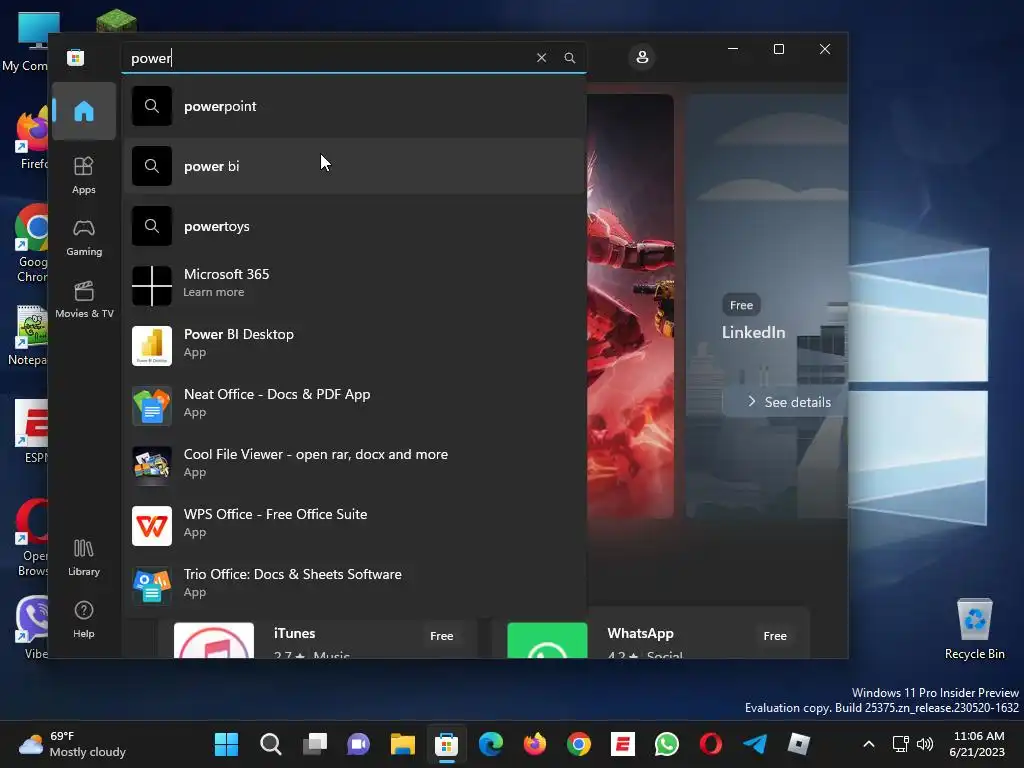
Task: Open Task View from the taskbar
Action: coord(315,744)
